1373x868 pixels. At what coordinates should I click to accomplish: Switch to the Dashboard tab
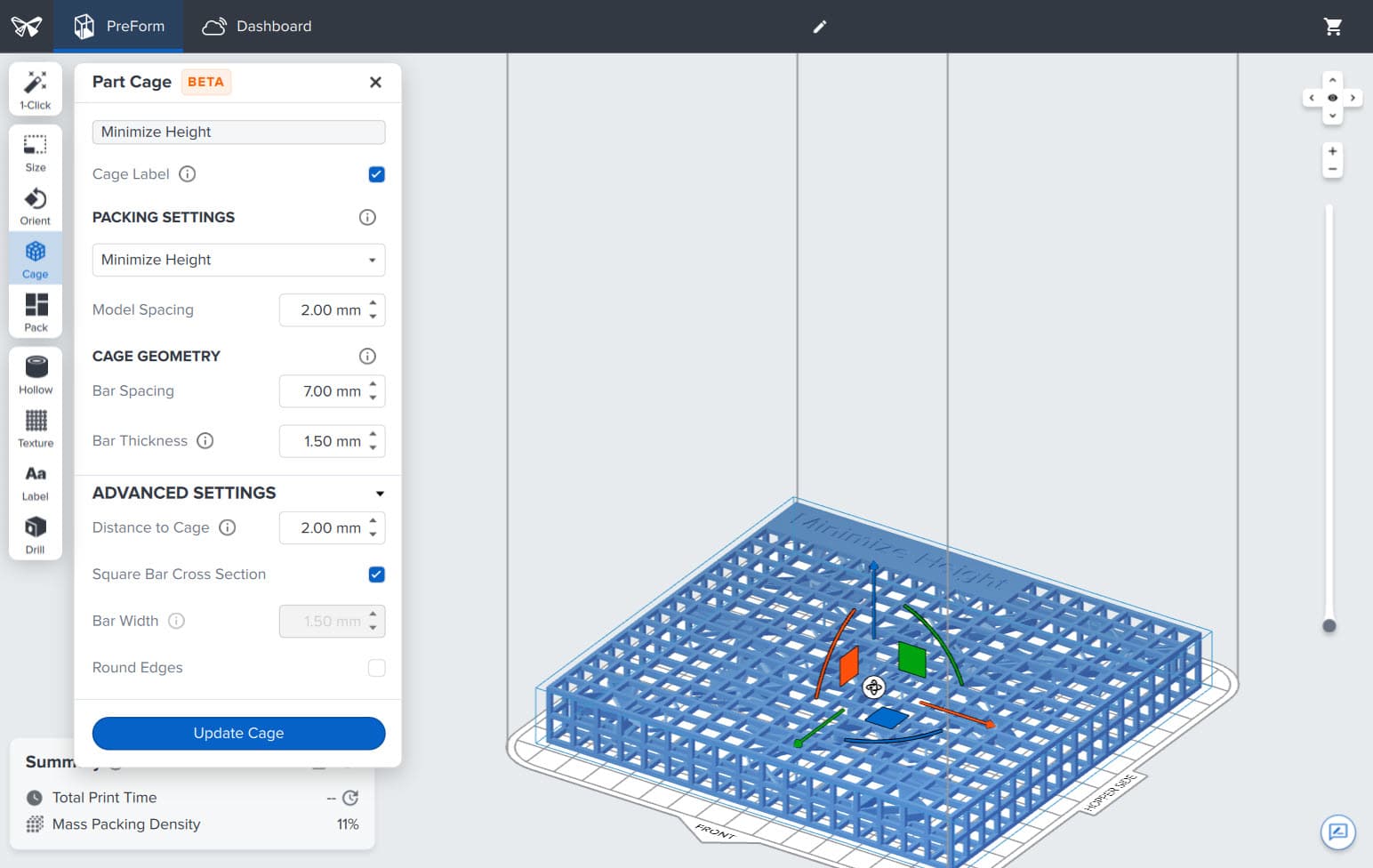pos(257,27)
